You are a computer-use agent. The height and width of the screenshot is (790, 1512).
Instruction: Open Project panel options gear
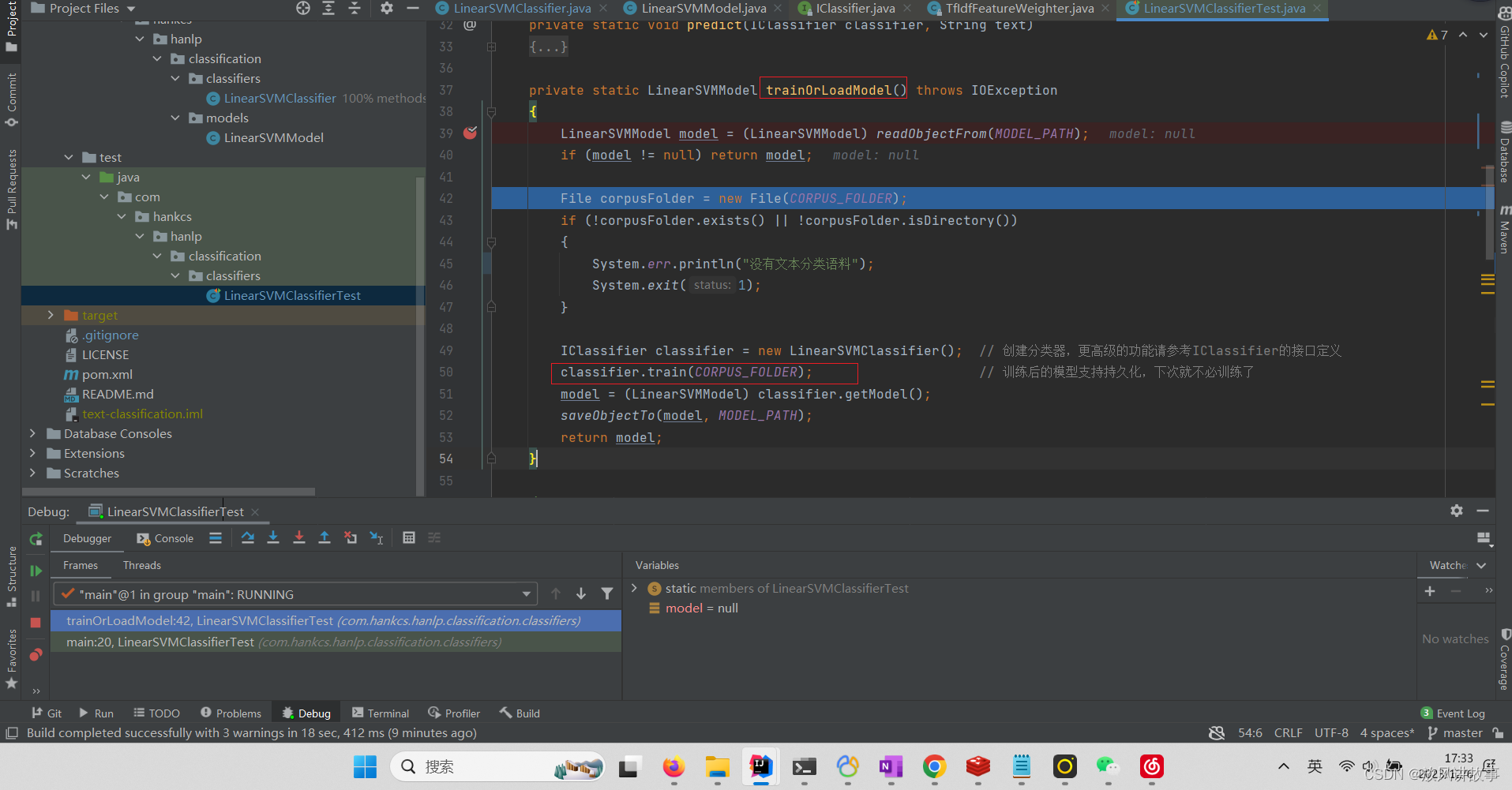point(386,8)
